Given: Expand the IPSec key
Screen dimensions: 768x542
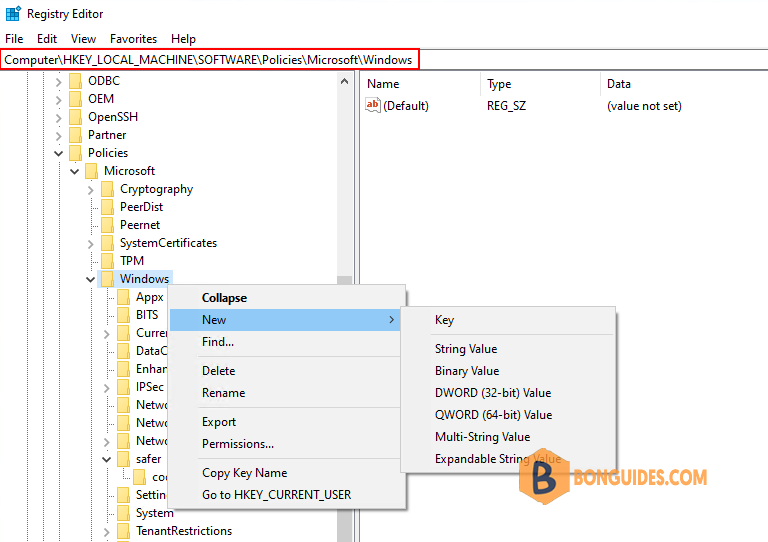Looking at the screenshot, I should 107,388.
